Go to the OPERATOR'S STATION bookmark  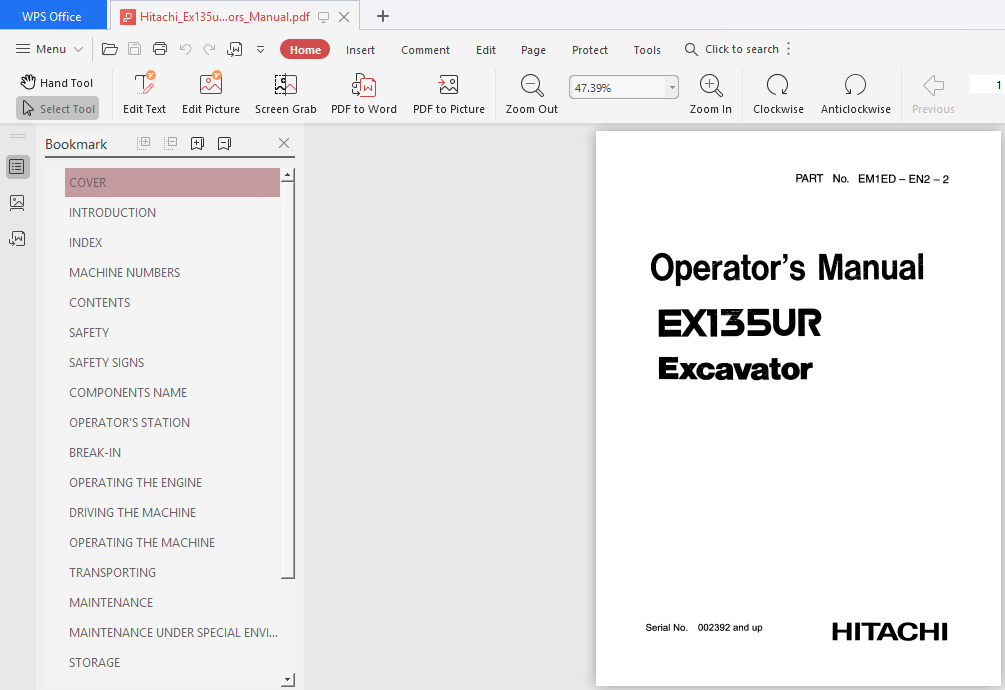(129, 423)
